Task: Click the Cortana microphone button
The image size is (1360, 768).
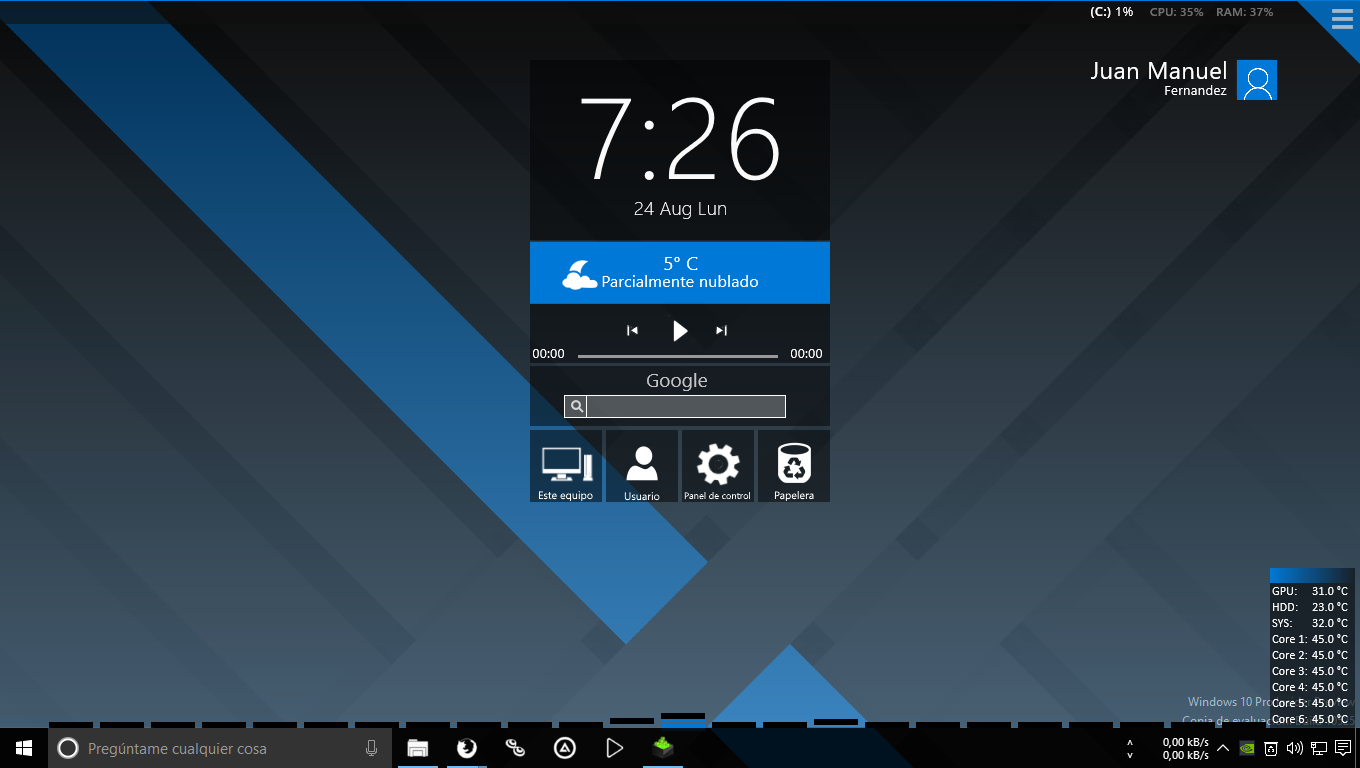Action: pyautogui.click(x=371, y=748)
